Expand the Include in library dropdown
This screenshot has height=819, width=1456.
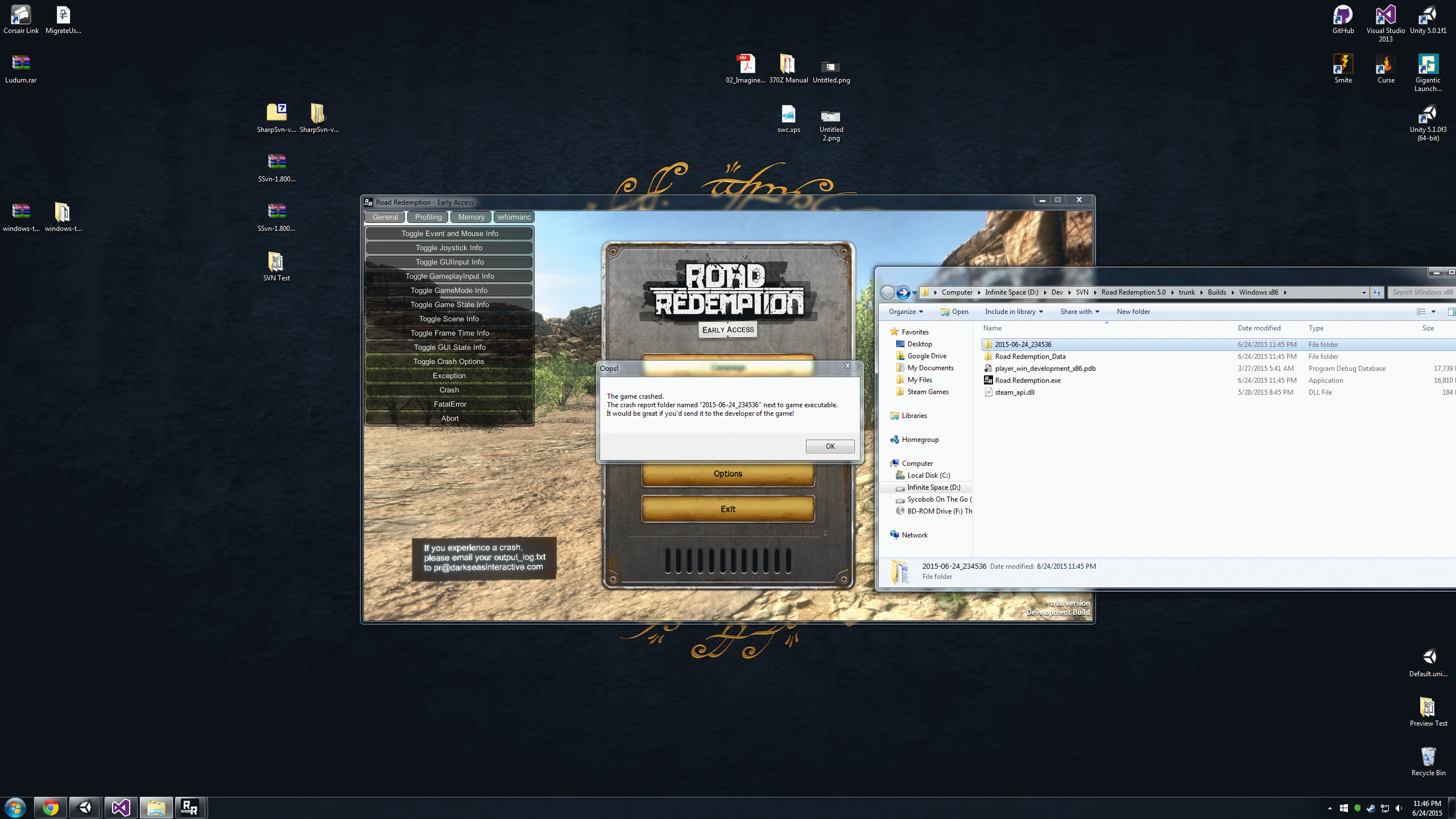click(1014, 312)
